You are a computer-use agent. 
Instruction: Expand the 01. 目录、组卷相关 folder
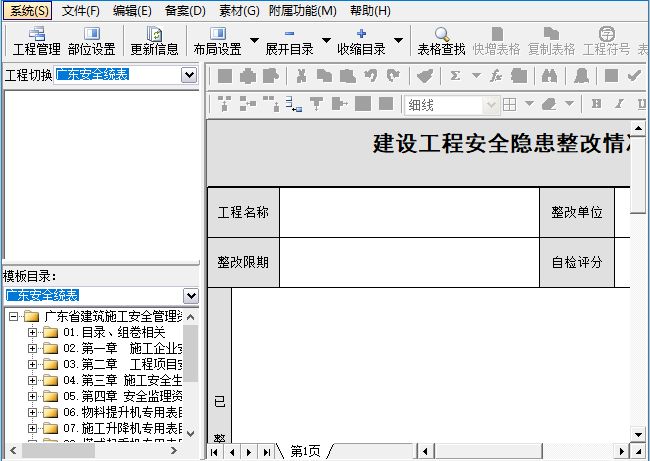(32, 332)
